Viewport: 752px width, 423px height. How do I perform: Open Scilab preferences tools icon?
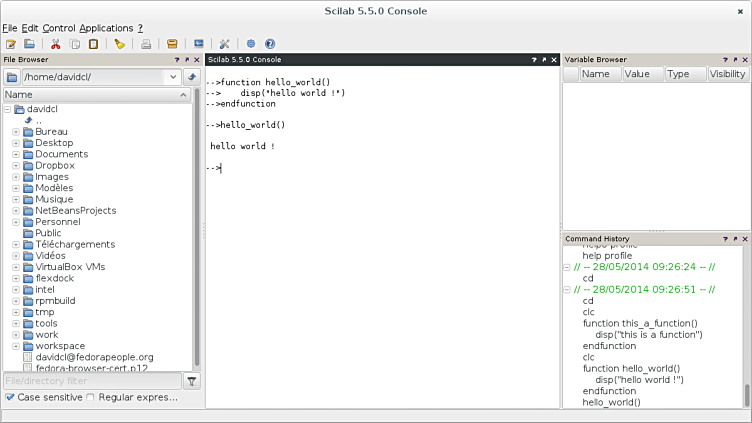tap(224, 44)
